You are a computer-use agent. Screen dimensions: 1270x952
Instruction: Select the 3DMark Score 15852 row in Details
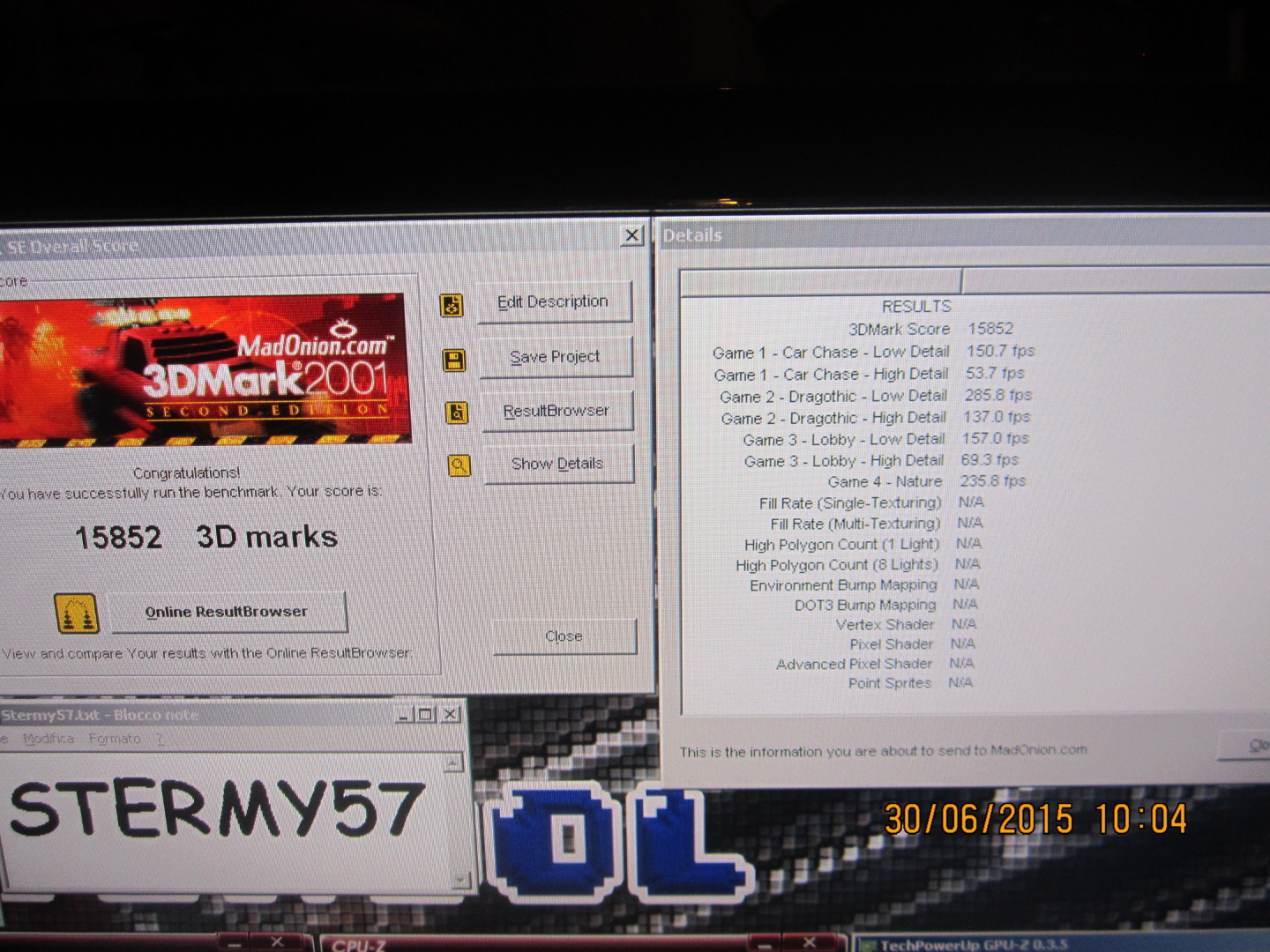(x=930, y=329)
